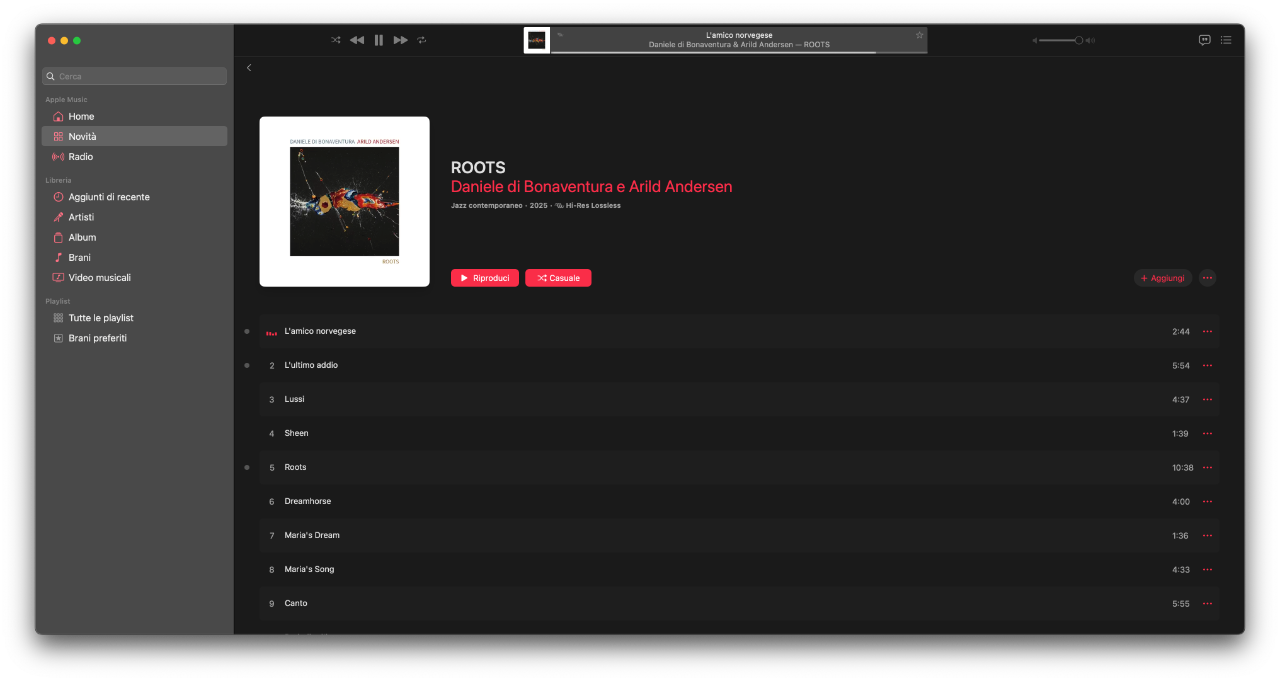Show the Up Next queue list
Screen dimensions: 1280x681
(1226, 40)
